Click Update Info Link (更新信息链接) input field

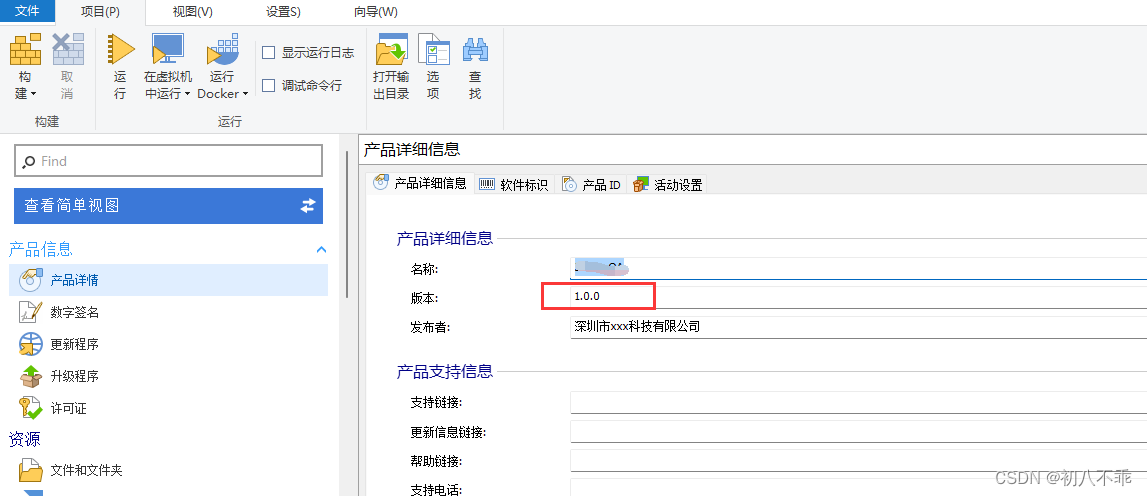858,432
